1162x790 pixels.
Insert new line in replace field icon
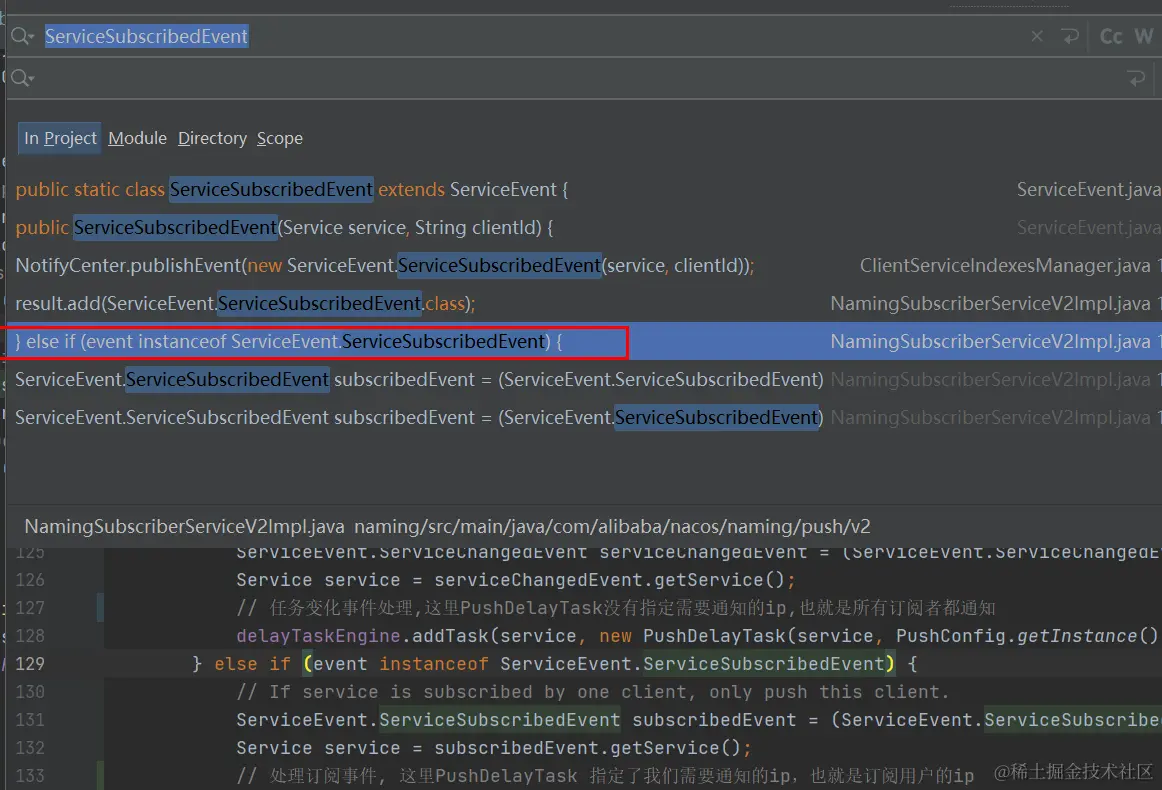tap(1136, 78)
